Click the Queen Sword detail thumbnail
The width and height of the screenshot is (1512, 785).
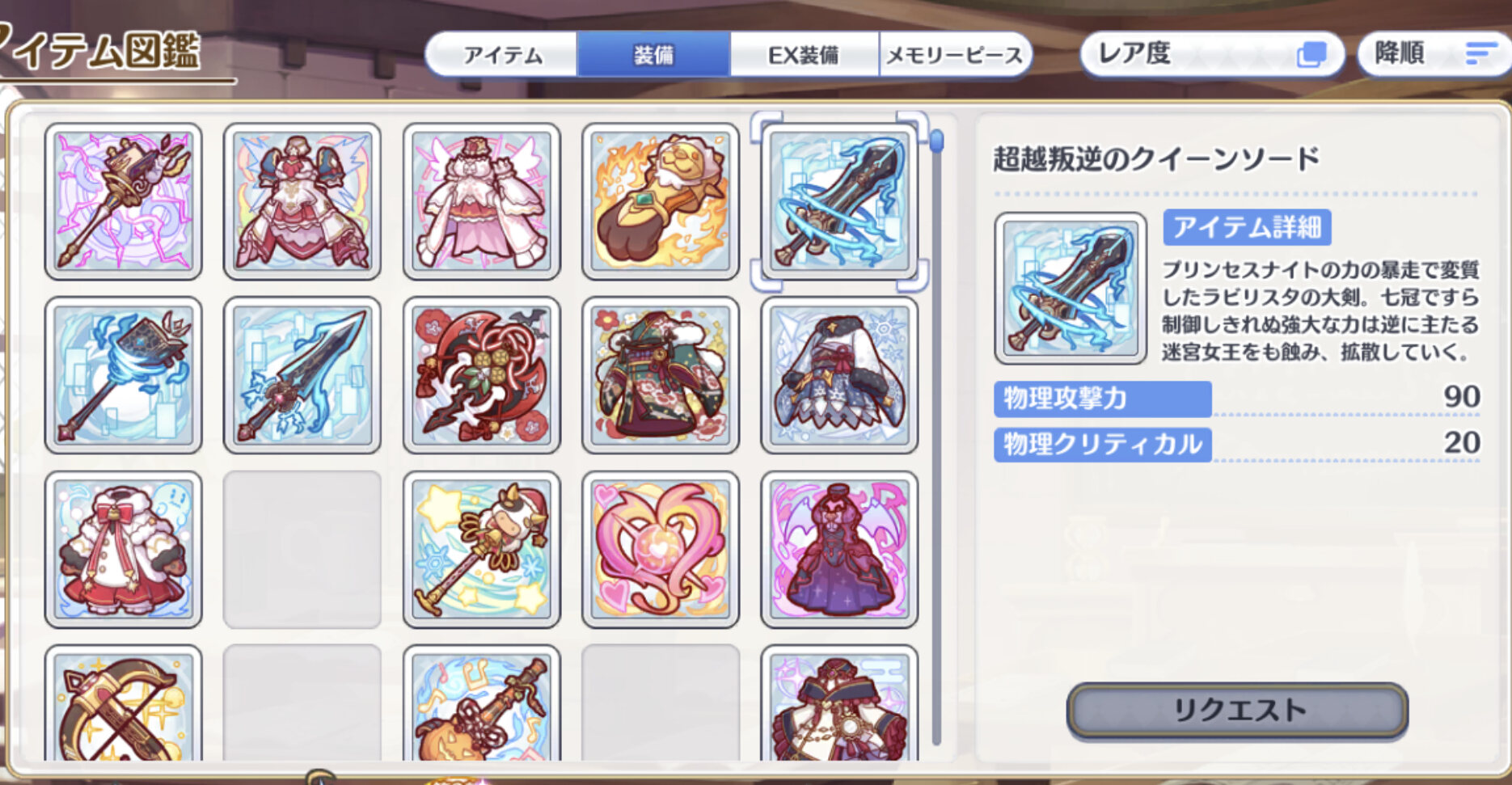click(x=1071, y=289)
